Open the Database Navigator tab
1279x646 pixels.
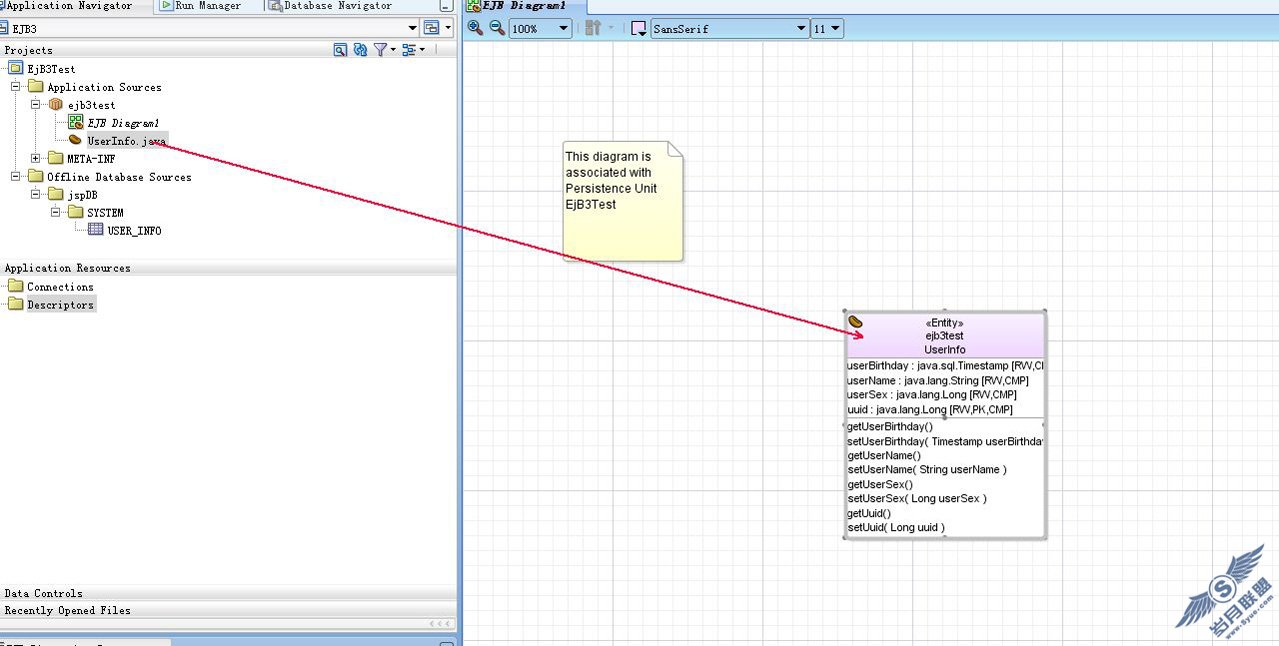pos(331,6)
